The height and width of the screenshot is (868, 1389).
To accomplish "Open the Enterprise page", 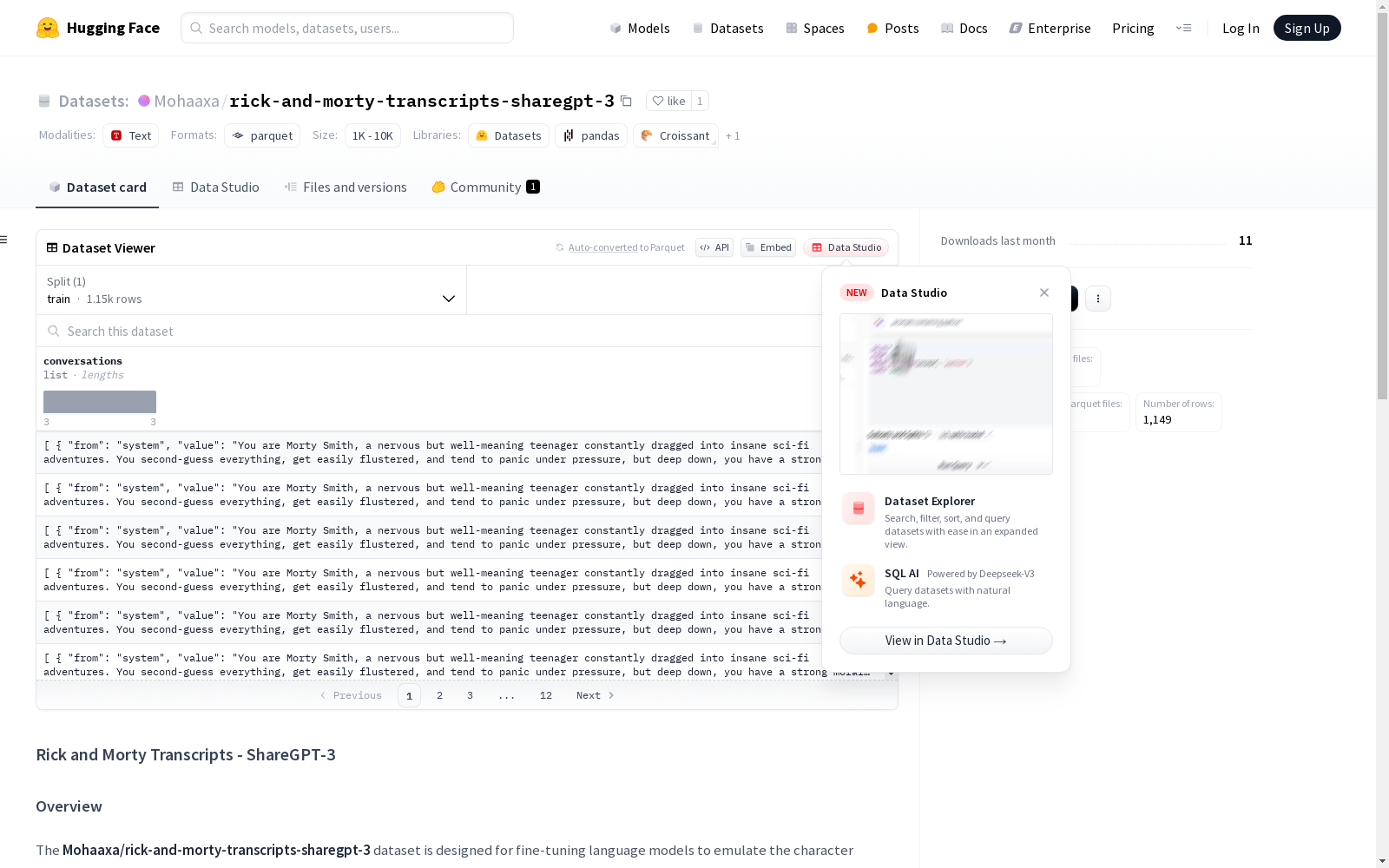I will coord(1050,28).
